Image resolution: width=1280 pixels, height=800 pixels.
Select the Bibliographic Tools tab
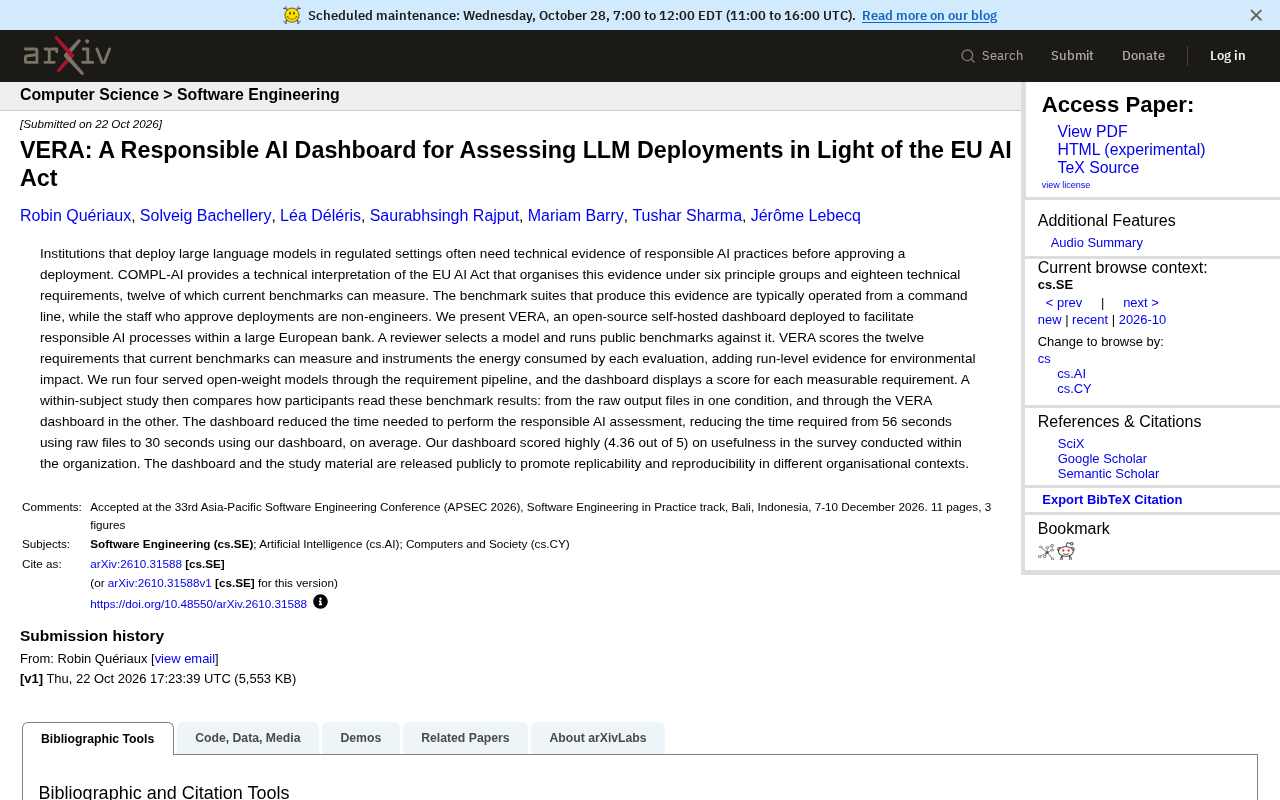(x=98, y=739)
